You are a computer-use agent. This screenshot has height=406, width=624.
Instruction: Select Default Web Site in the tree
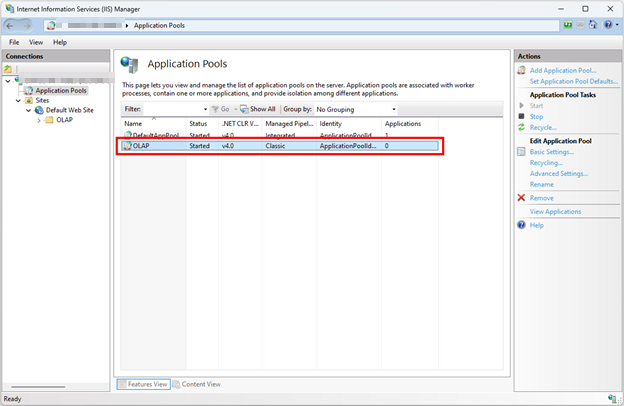(x=70, y=110)
